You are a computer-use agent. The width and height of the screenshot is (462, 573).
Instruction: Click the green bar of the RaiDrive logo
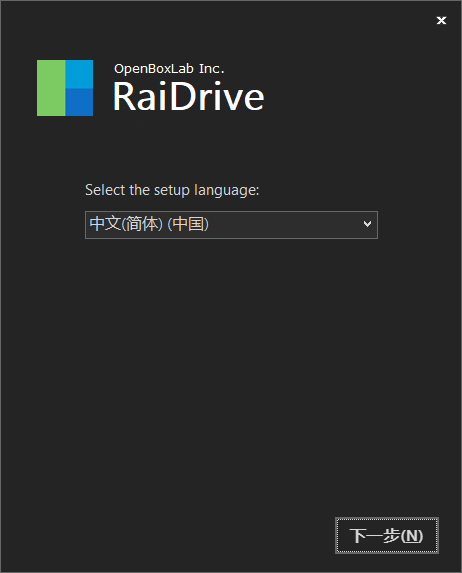[x=51, y=88]
